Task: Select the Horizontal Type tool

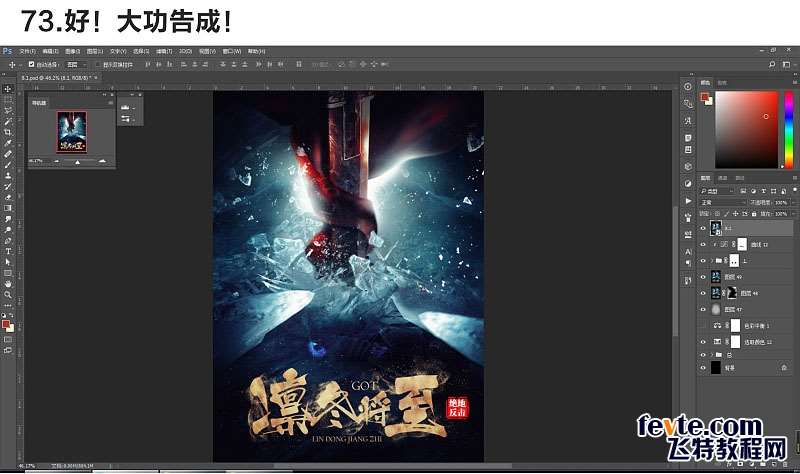Action: (x=8, y=251)
